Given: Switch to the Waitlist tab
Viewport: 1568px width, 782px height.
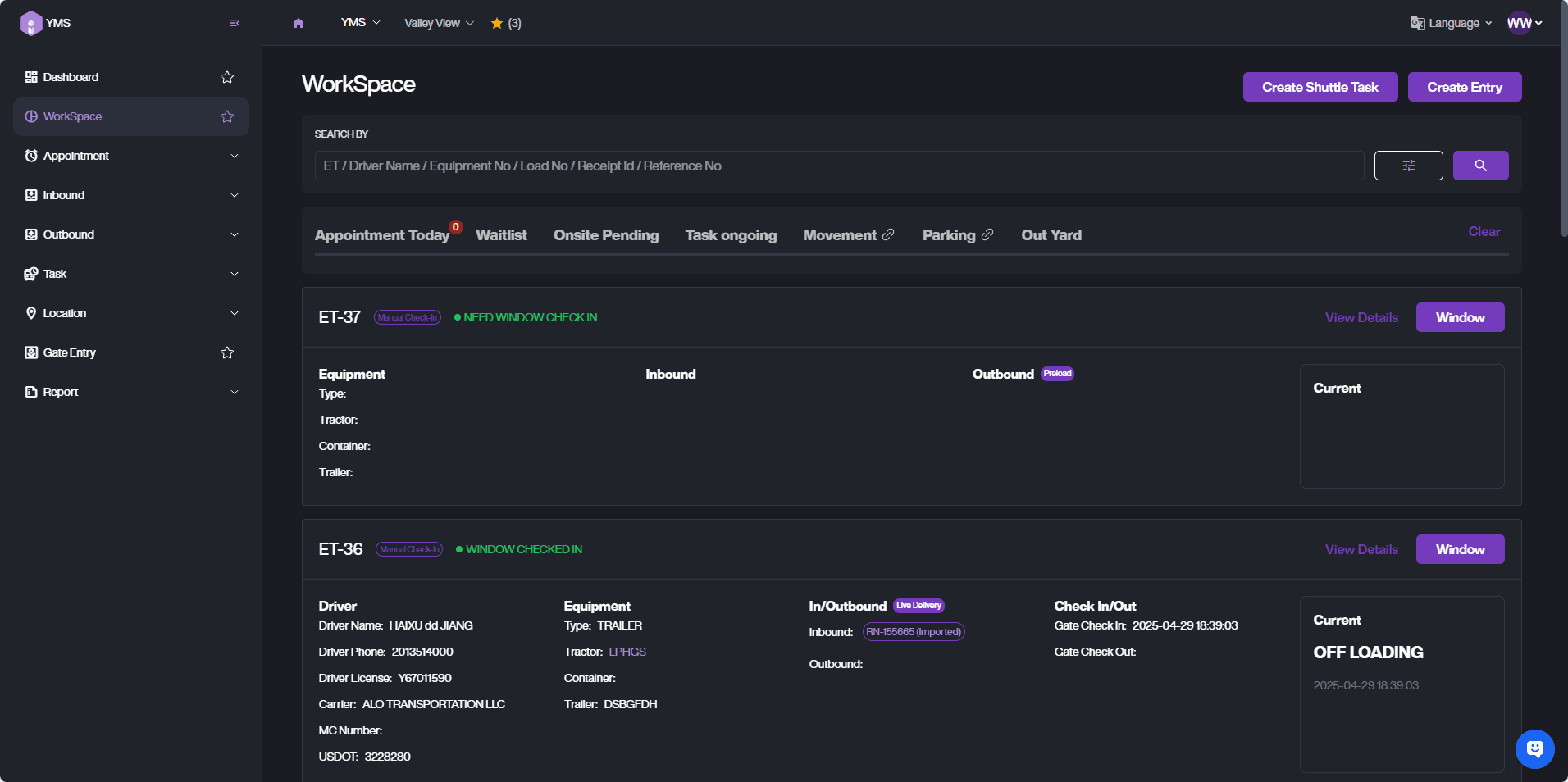Looking at the screenshot, I should pos(501,235).
